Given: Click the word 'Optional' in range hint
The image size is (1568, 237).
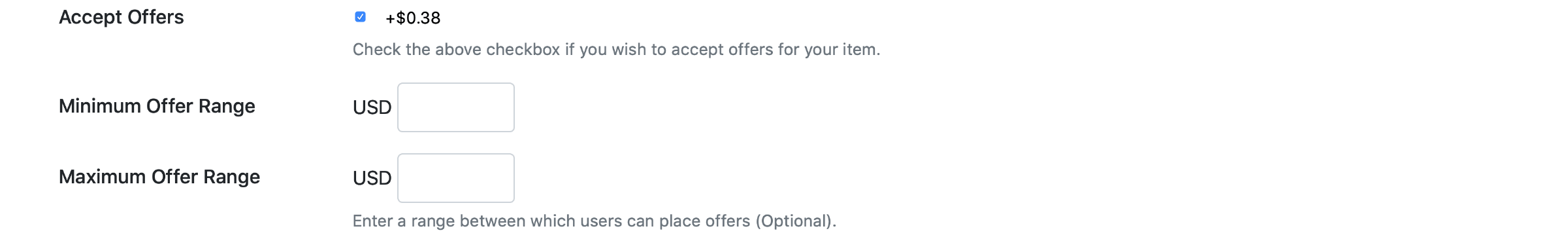Looking at the screenshot, I should 795,221.
